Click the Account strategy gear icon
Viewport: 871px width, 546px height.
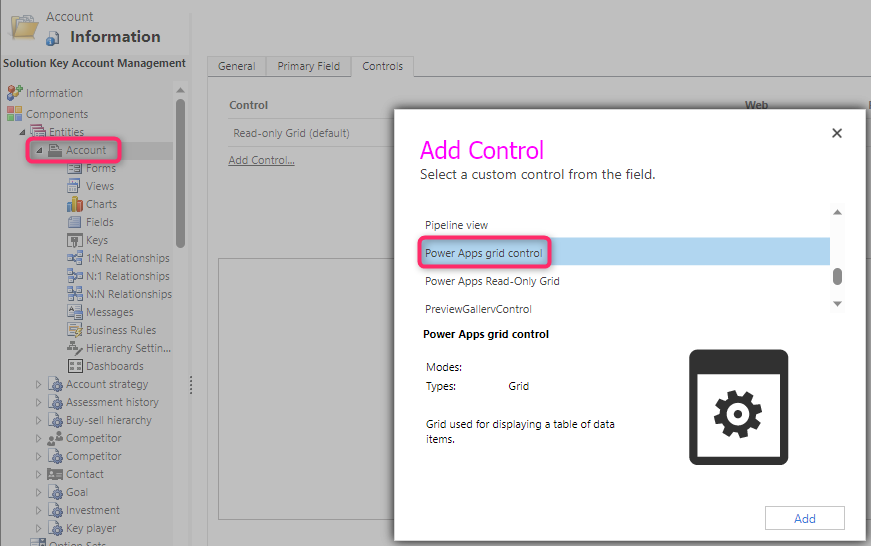(x=55, y=384)
